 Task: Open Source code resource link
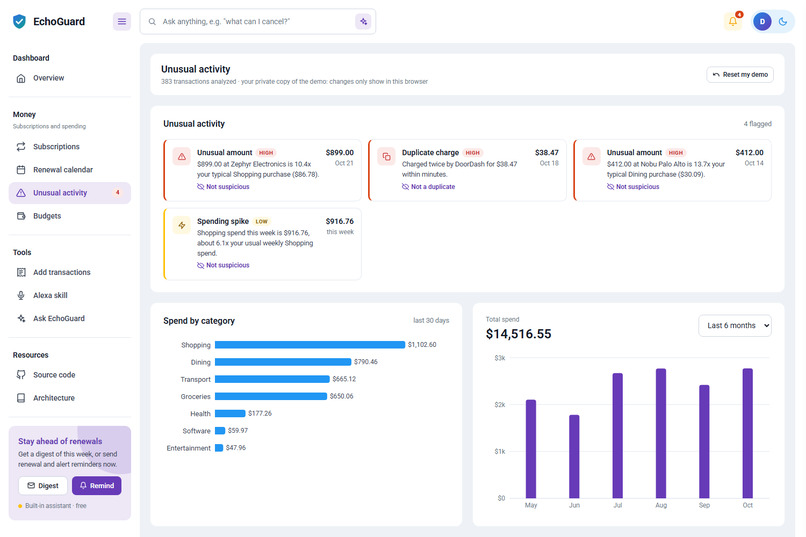[70, 375]
